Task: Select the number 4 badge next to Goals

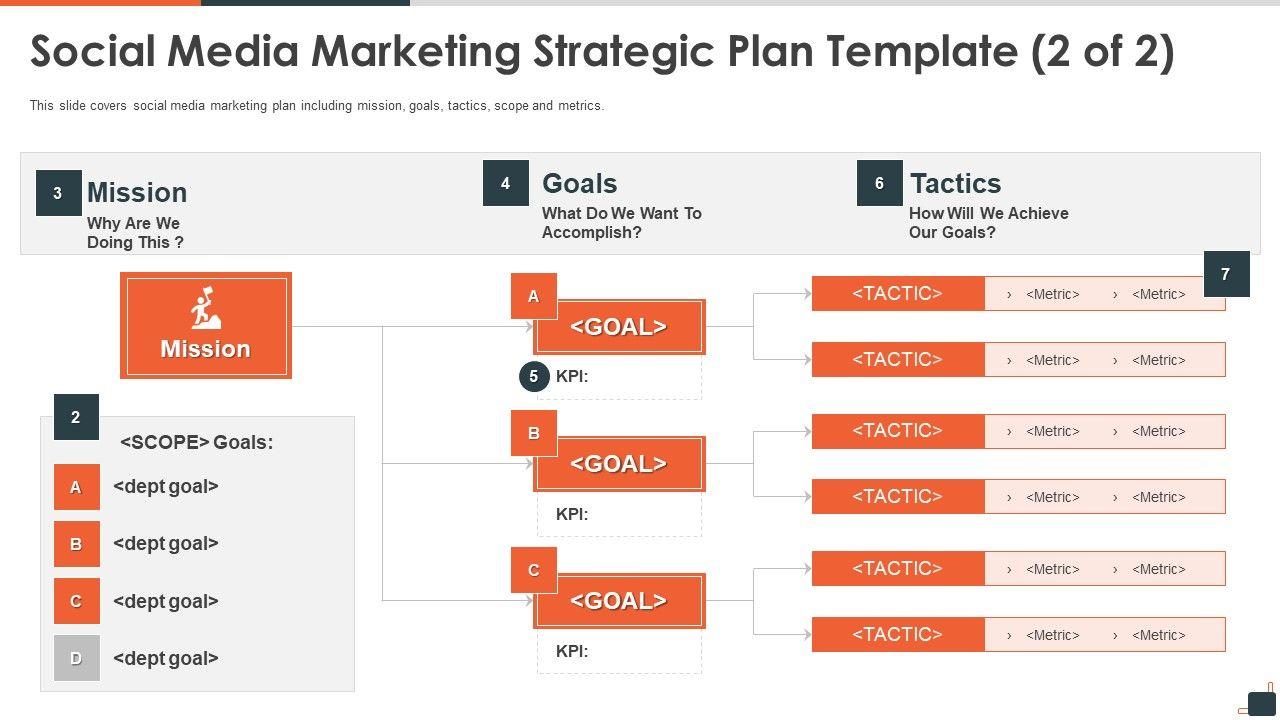Action: click(505, 183)
